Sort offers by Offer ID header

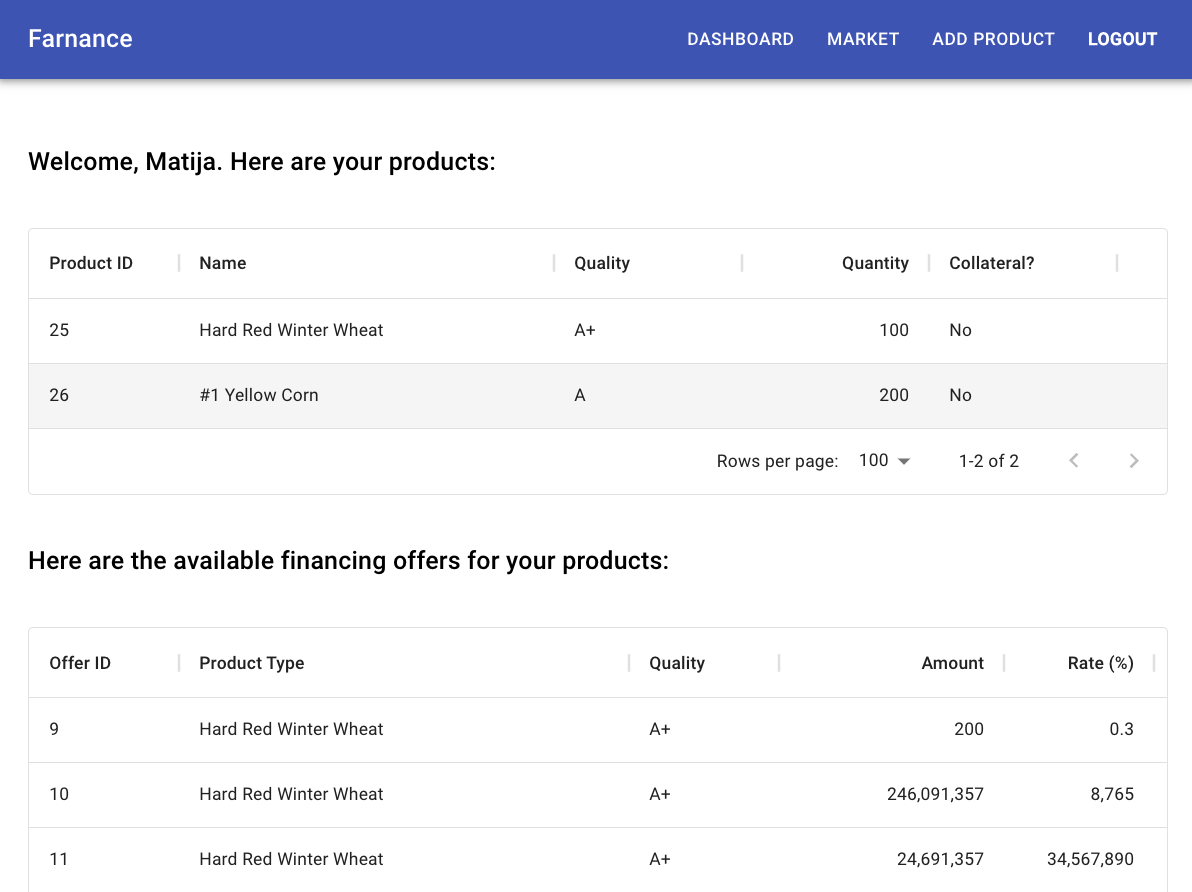80,663
